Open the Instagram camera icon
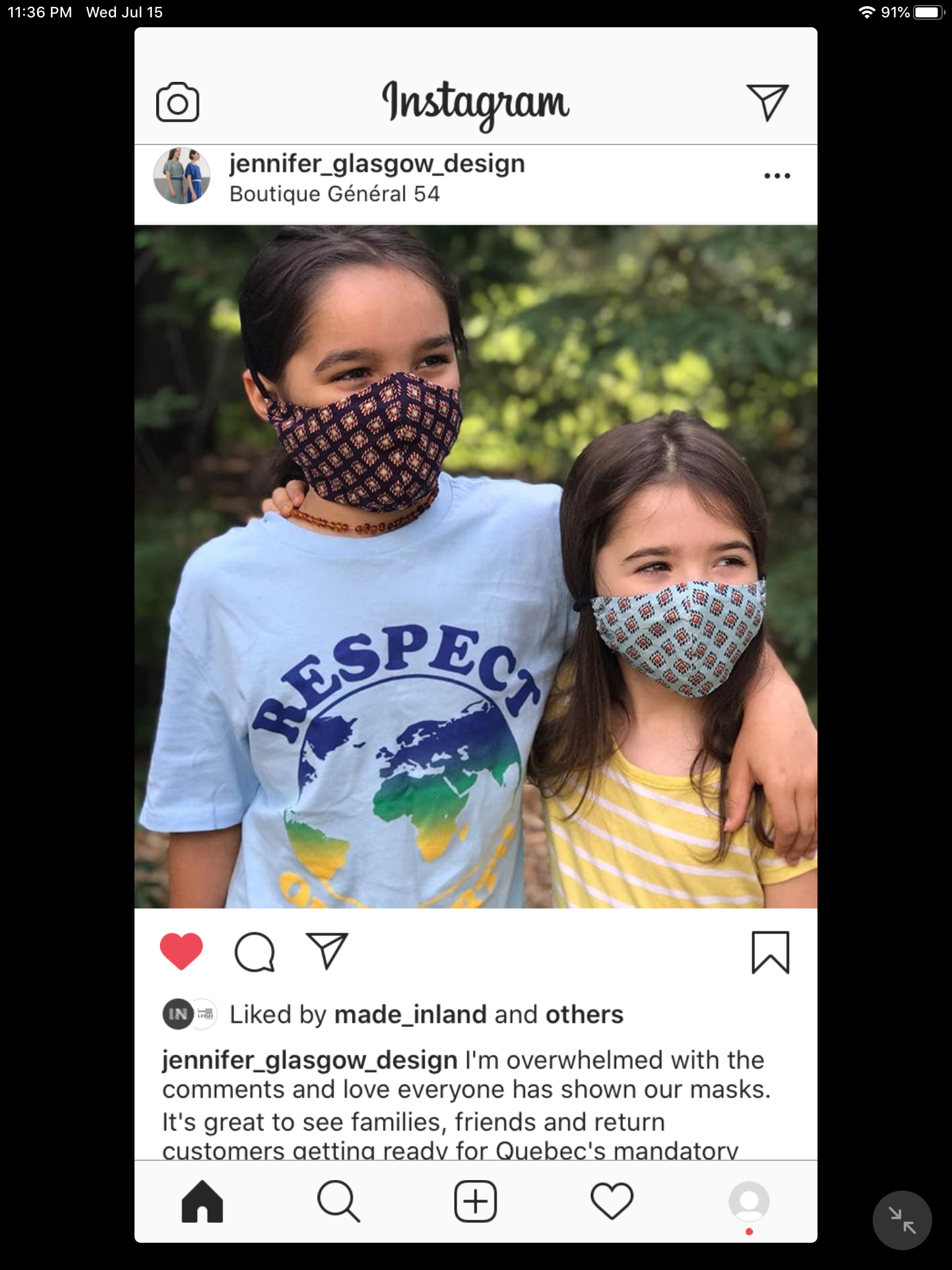This screenshot has height=1270, width=952. click(x=177, y=102)
